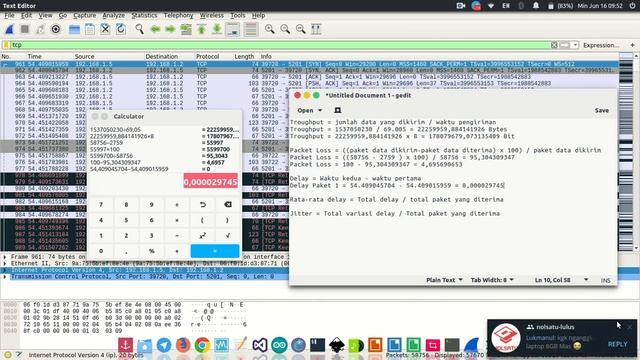
Task: Clear the display filter with X button
Action: pyautogui.click(x=554, y=45)
